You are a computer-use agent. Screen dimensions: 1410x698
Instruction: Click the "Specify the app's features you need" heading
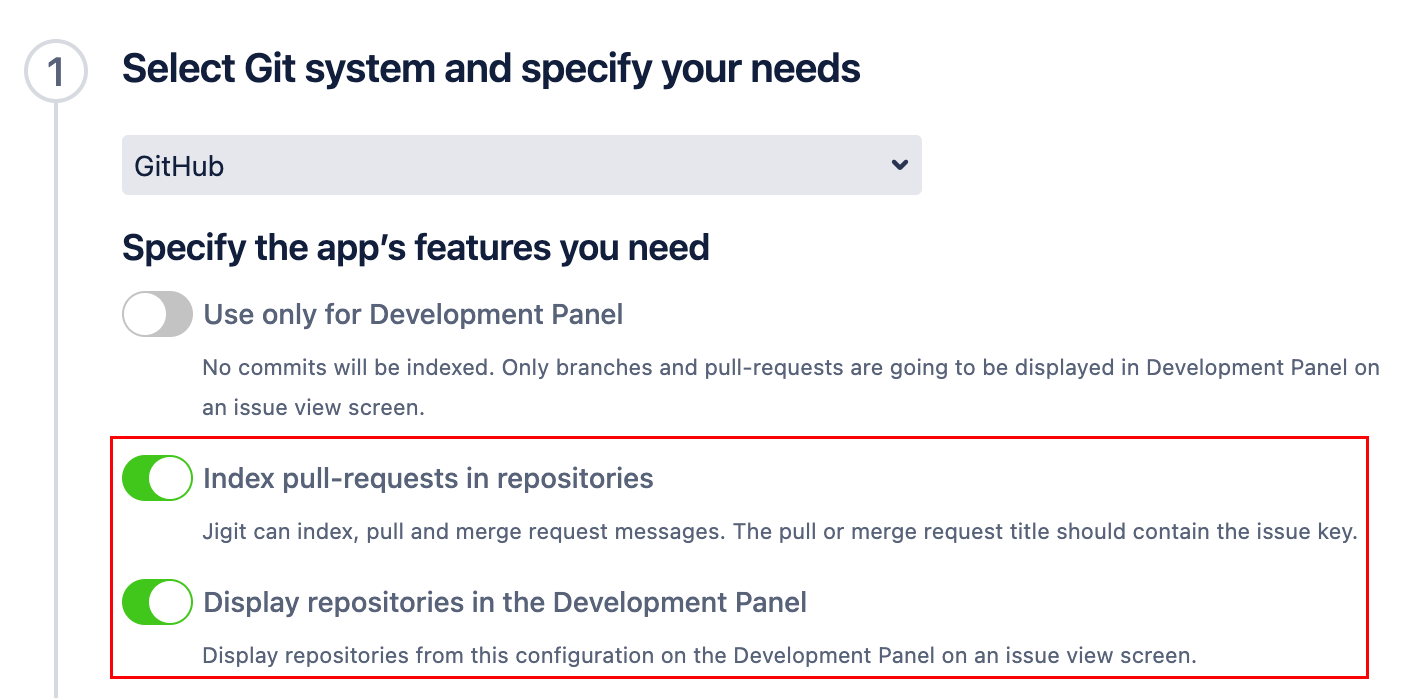coord(416,247)
